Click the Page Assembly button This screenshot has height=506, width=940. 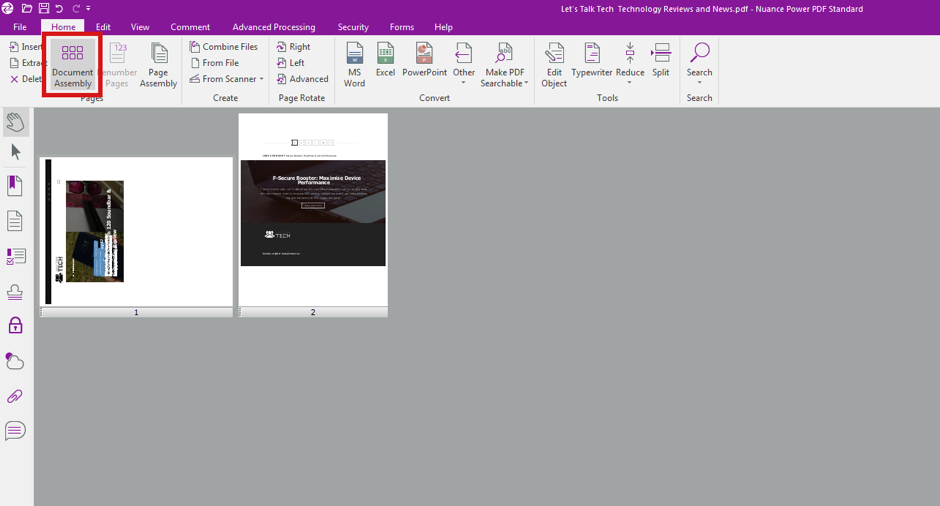(x=158, y=65)
